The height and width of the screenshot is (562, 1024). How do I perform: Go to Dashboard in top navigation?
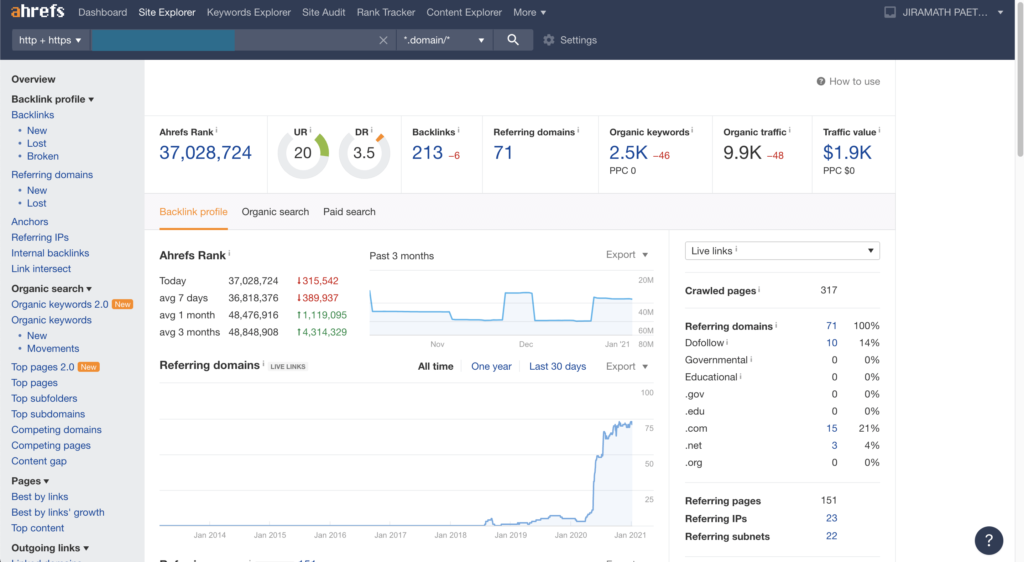coord(103,12)
